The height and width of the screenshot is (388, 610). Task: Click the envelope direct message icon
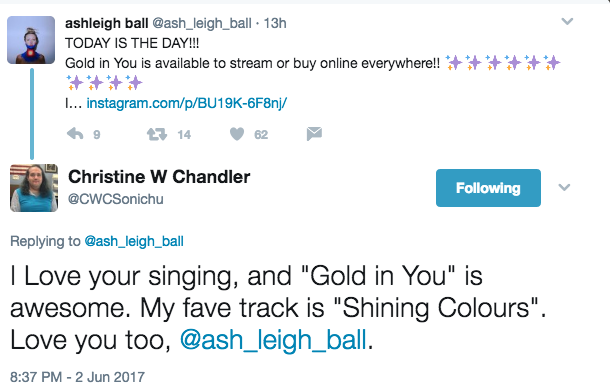[x=314, y=133]
